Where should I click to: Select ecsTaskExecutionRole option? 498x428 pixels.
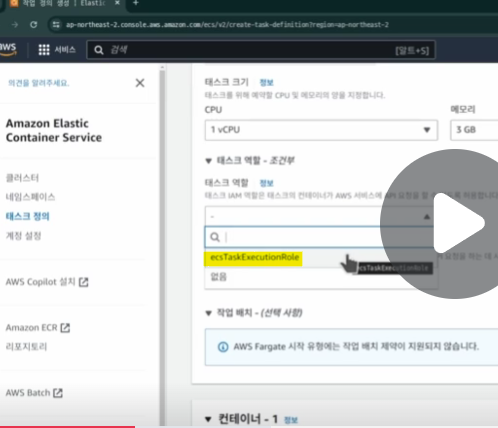click(x=255, y=257)
